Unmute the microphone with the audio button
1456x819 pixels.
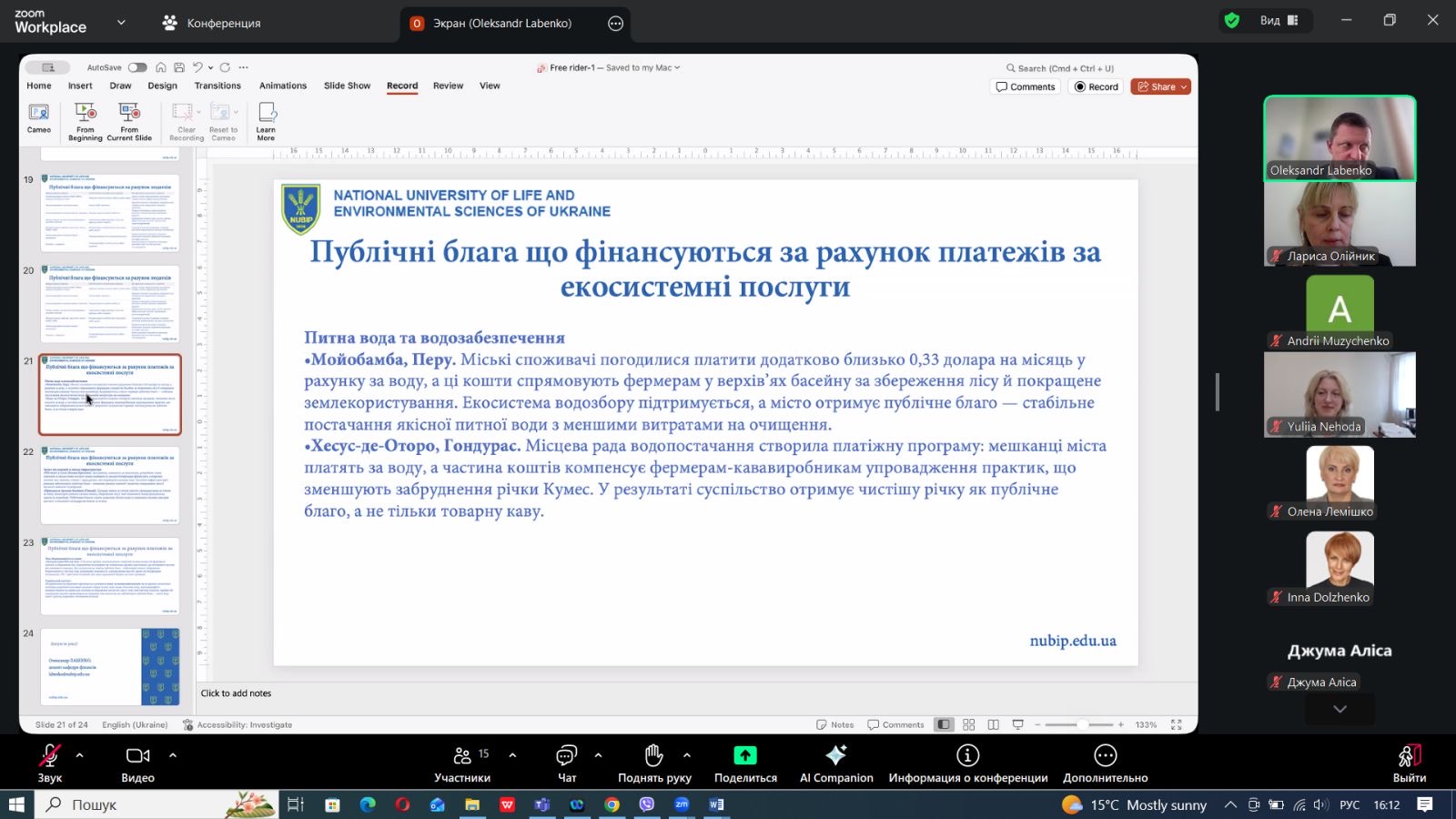click(x=50, y=756)
